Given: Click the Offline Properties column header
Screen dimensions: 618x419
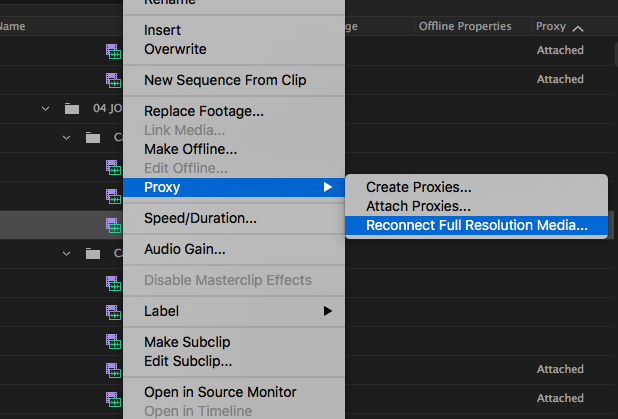Looking at the screenshot, I should point(465,26).
